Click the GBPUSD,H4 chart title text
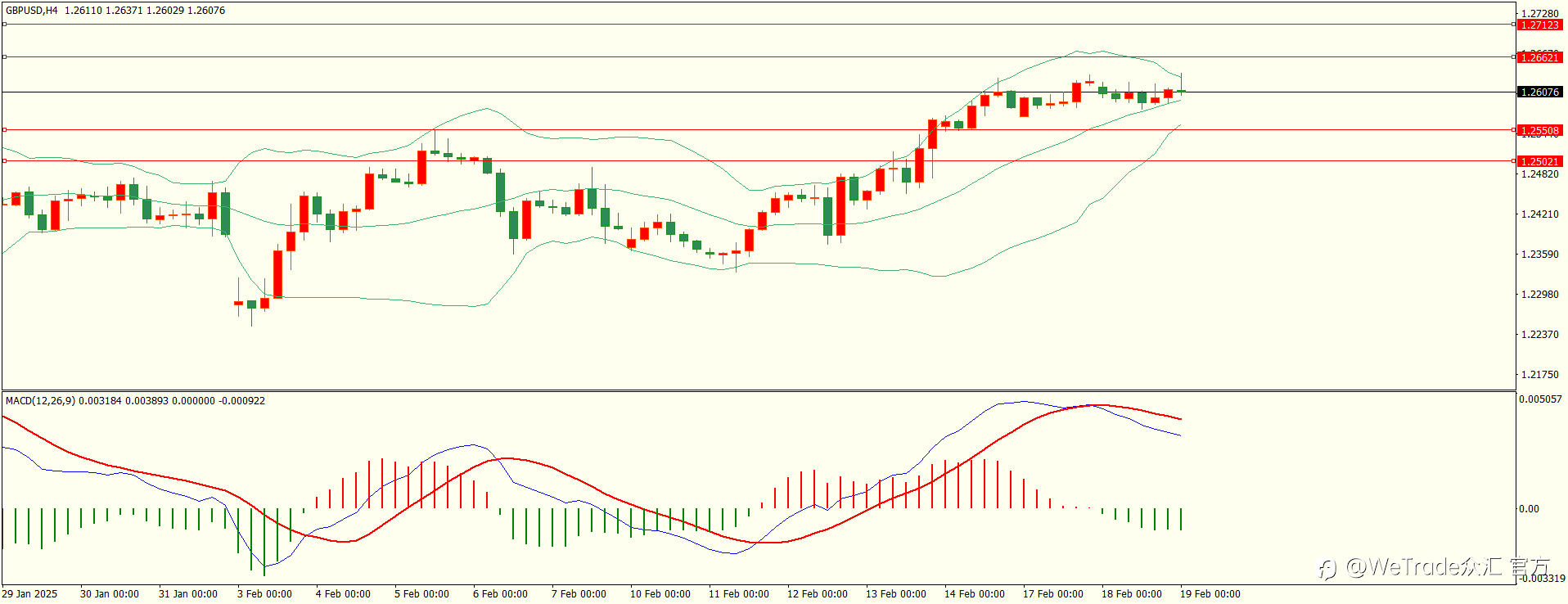The image size is (1568, 604). tap(31, 11)
